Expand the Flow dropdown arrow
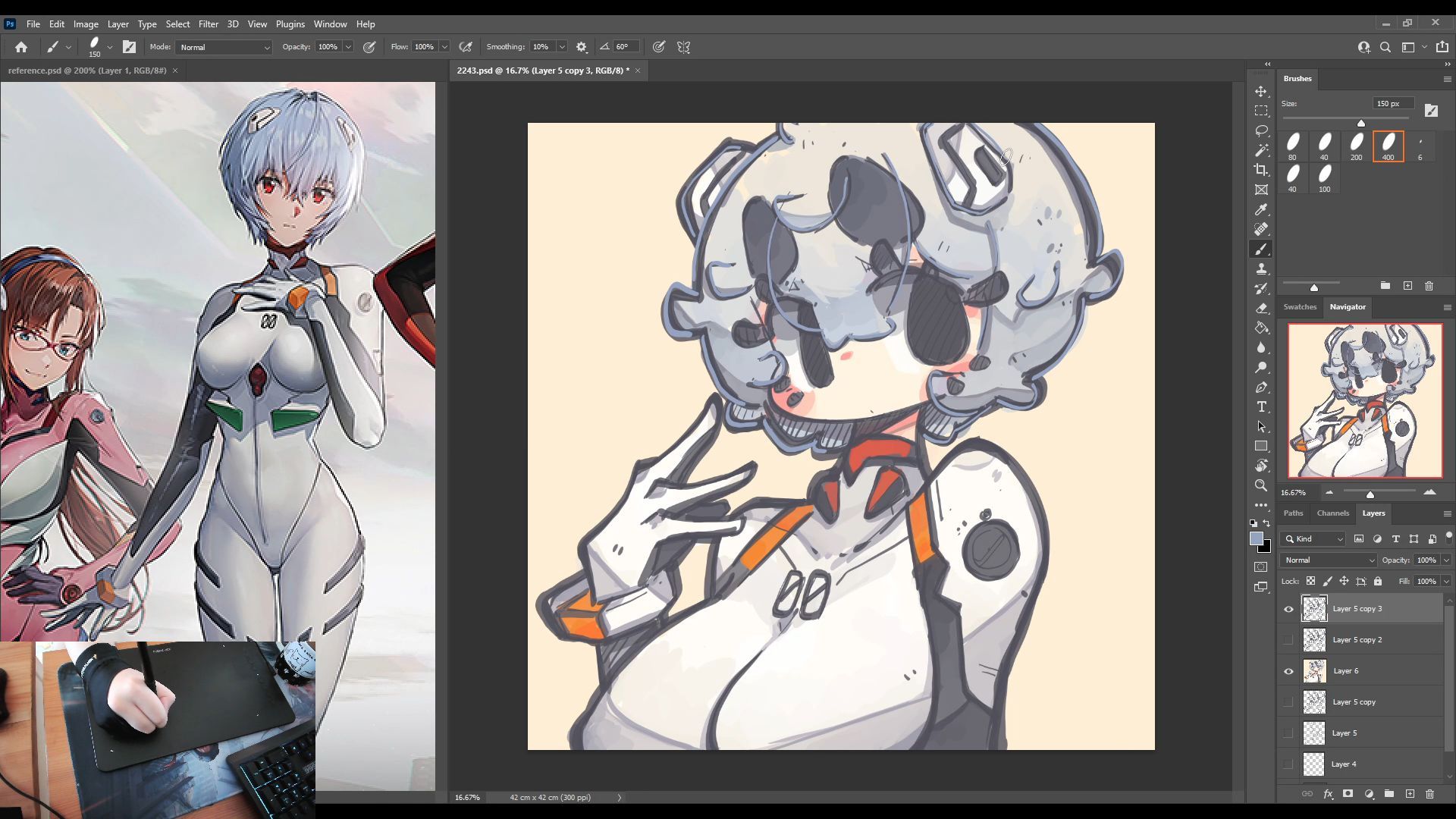1456x819 pixels. point(444,47)
